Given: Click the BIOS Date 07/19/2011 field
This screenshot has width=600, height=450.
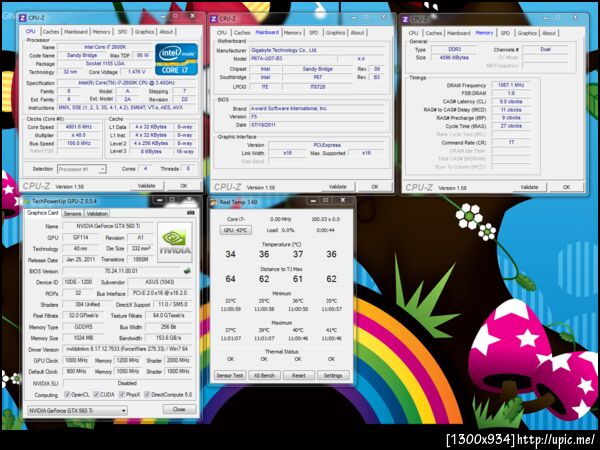Looking at the screenshot, I should (x=317, y=125).
